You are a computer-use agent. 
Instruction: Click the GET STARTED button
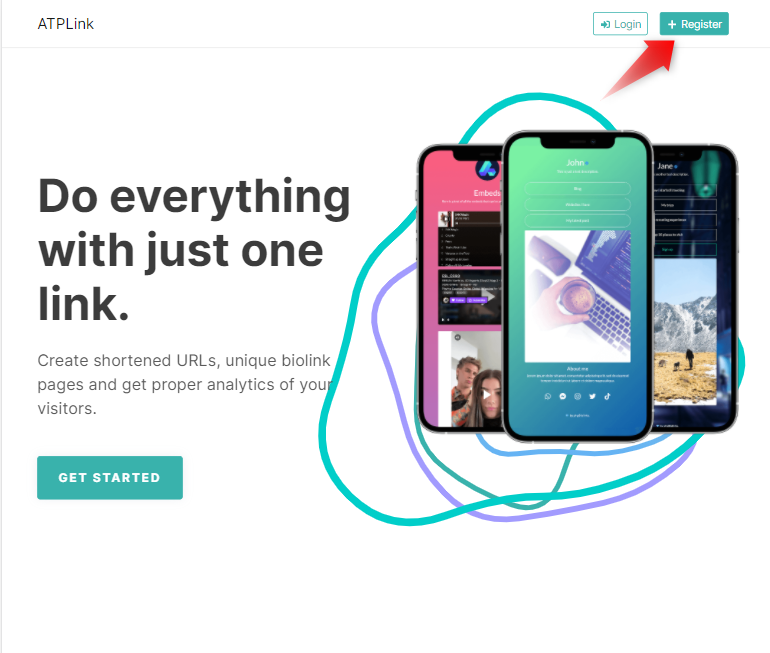click(110, 478)
